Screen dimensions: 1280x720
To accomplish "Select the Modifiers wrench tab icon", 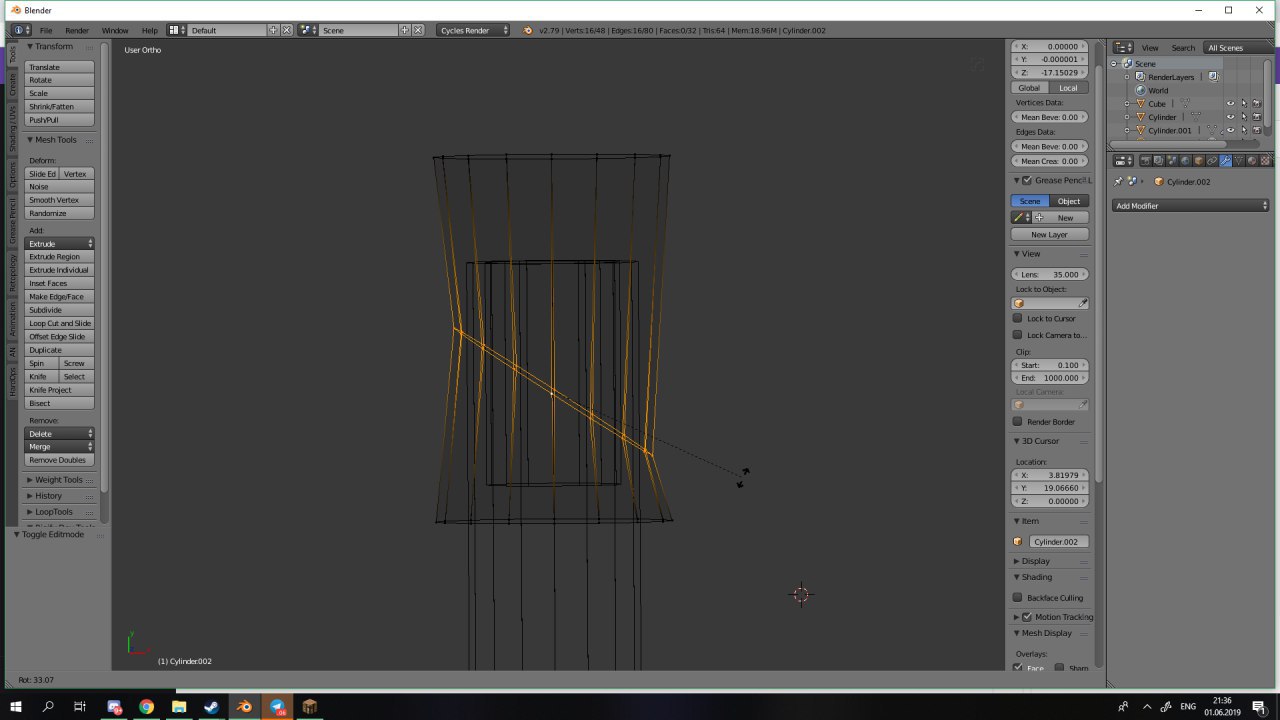I will pos(1225,160).
